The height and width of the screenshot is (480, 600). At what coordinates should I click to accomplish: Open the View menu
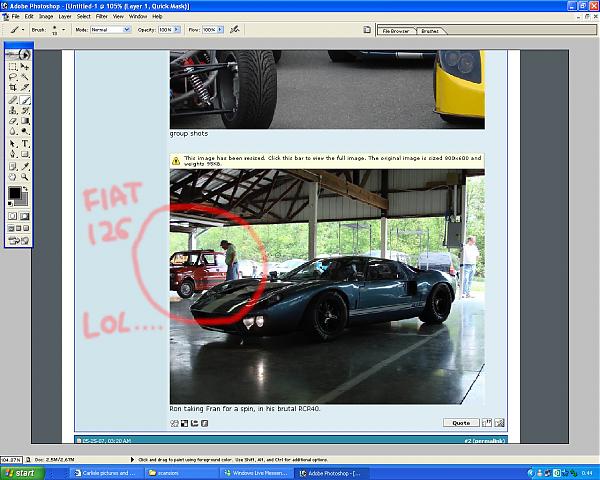point(118,16)
